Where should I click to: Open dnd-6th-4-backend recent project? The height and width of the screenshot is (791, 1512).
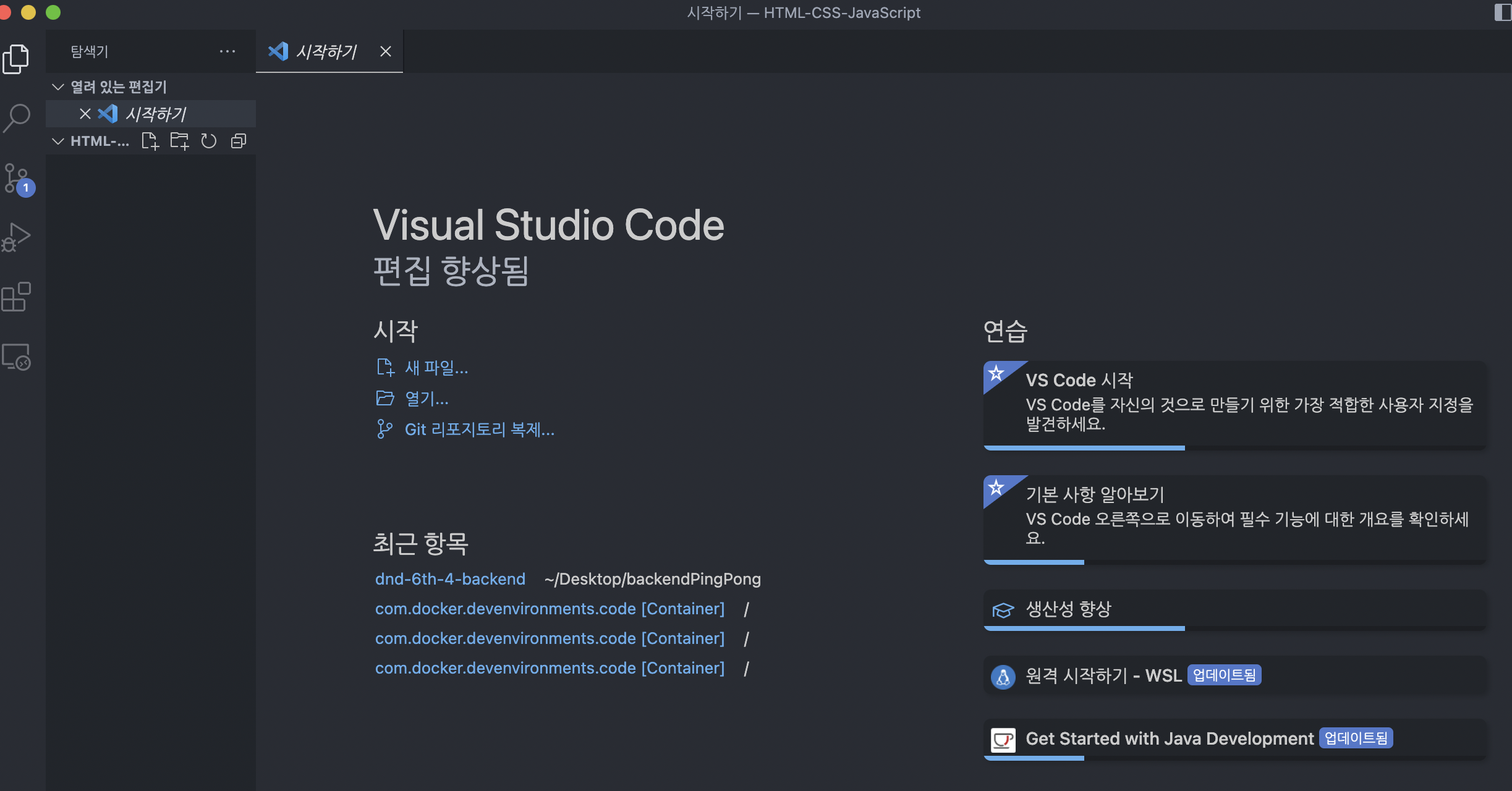coord(450,579)
